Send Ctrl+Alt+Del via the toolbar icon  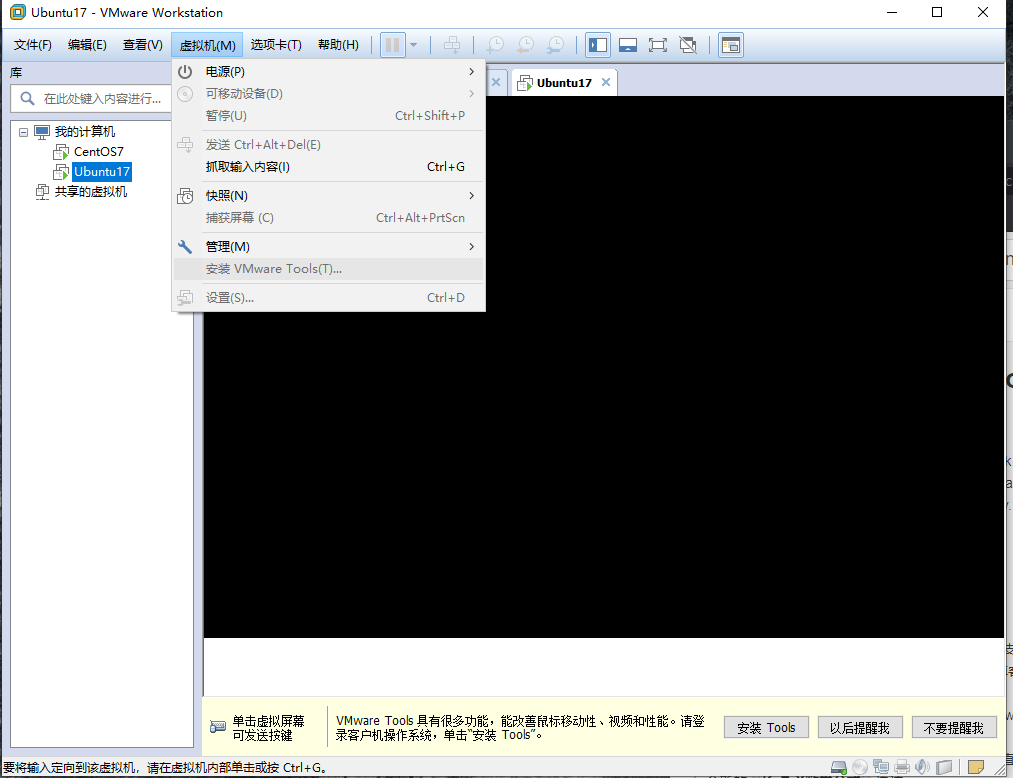[452, 44]
